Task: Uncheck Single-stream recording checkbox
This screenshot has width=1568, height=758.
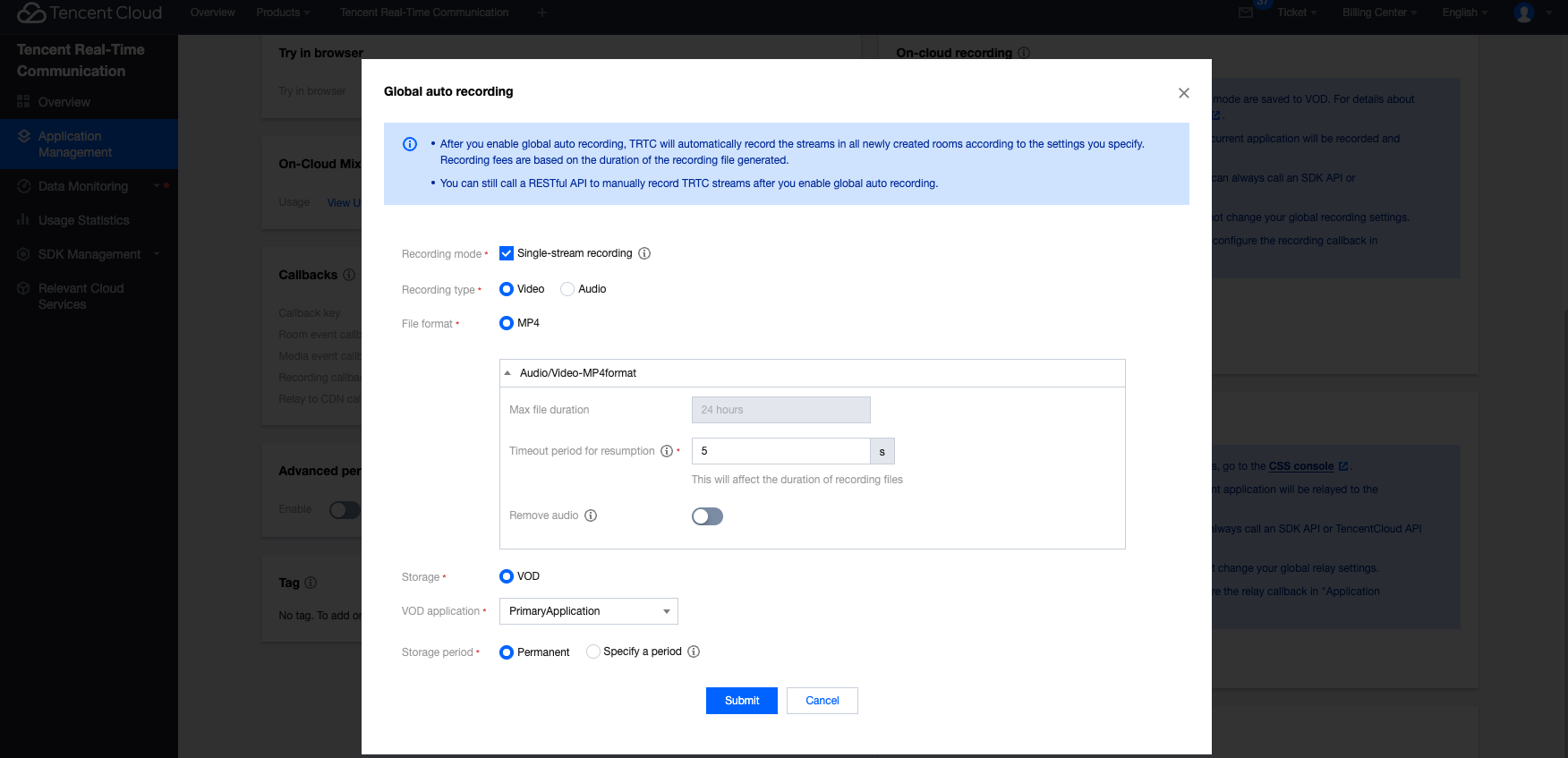Action: (x=507, y=253)
